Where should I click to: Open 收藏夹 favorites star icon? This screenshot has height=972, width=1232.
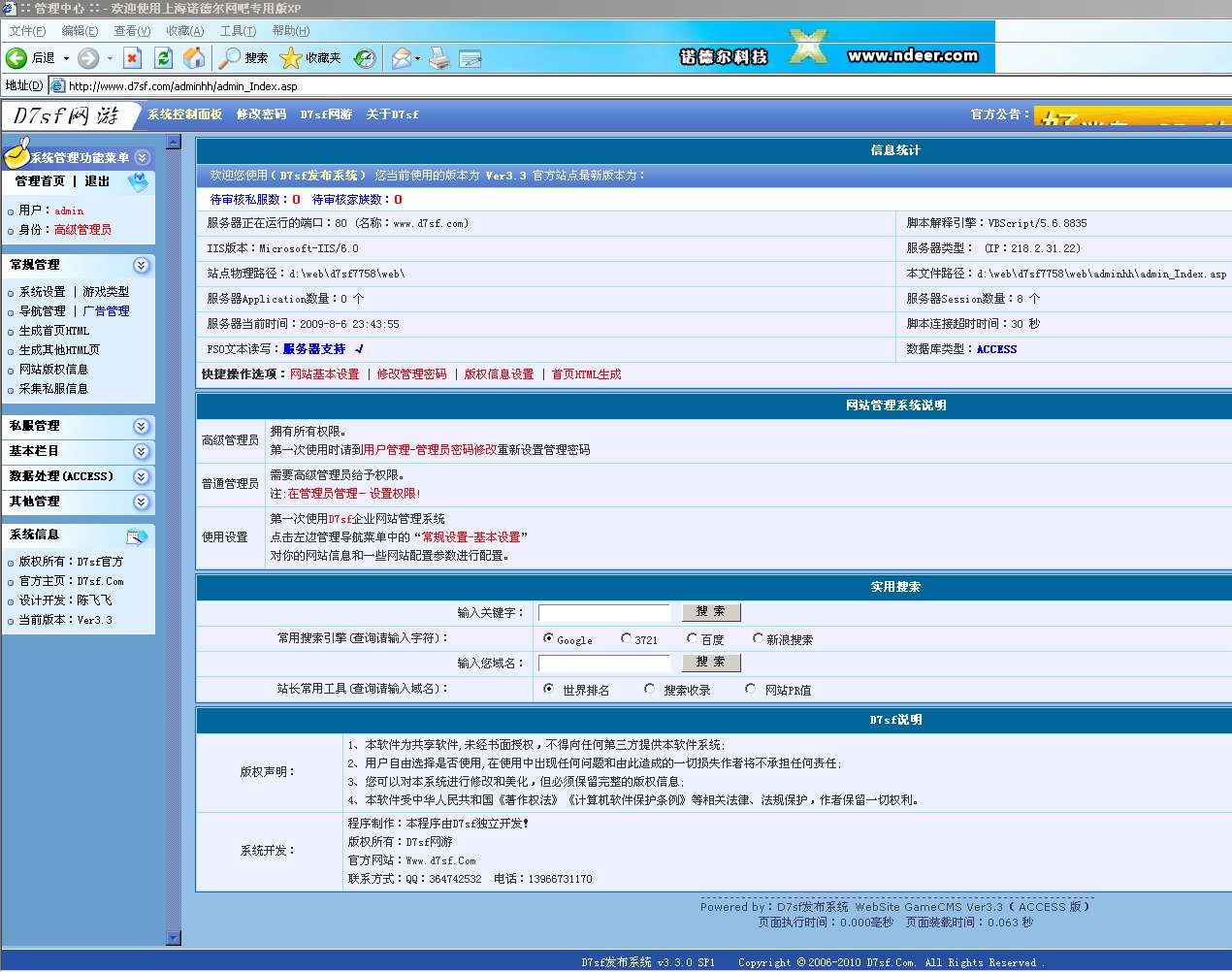coord(291,58)
